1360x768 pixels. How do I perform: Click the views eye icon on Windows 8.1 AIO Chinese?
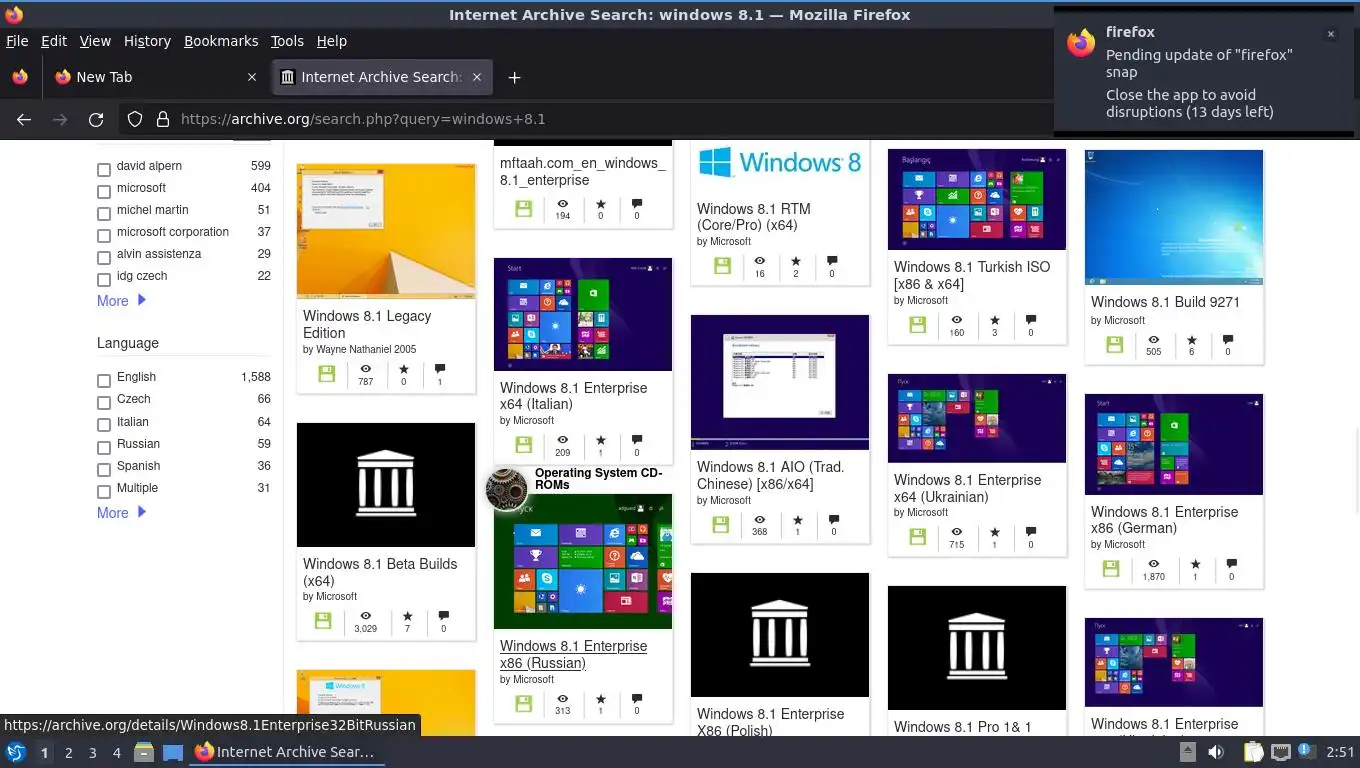coord(759,520)
